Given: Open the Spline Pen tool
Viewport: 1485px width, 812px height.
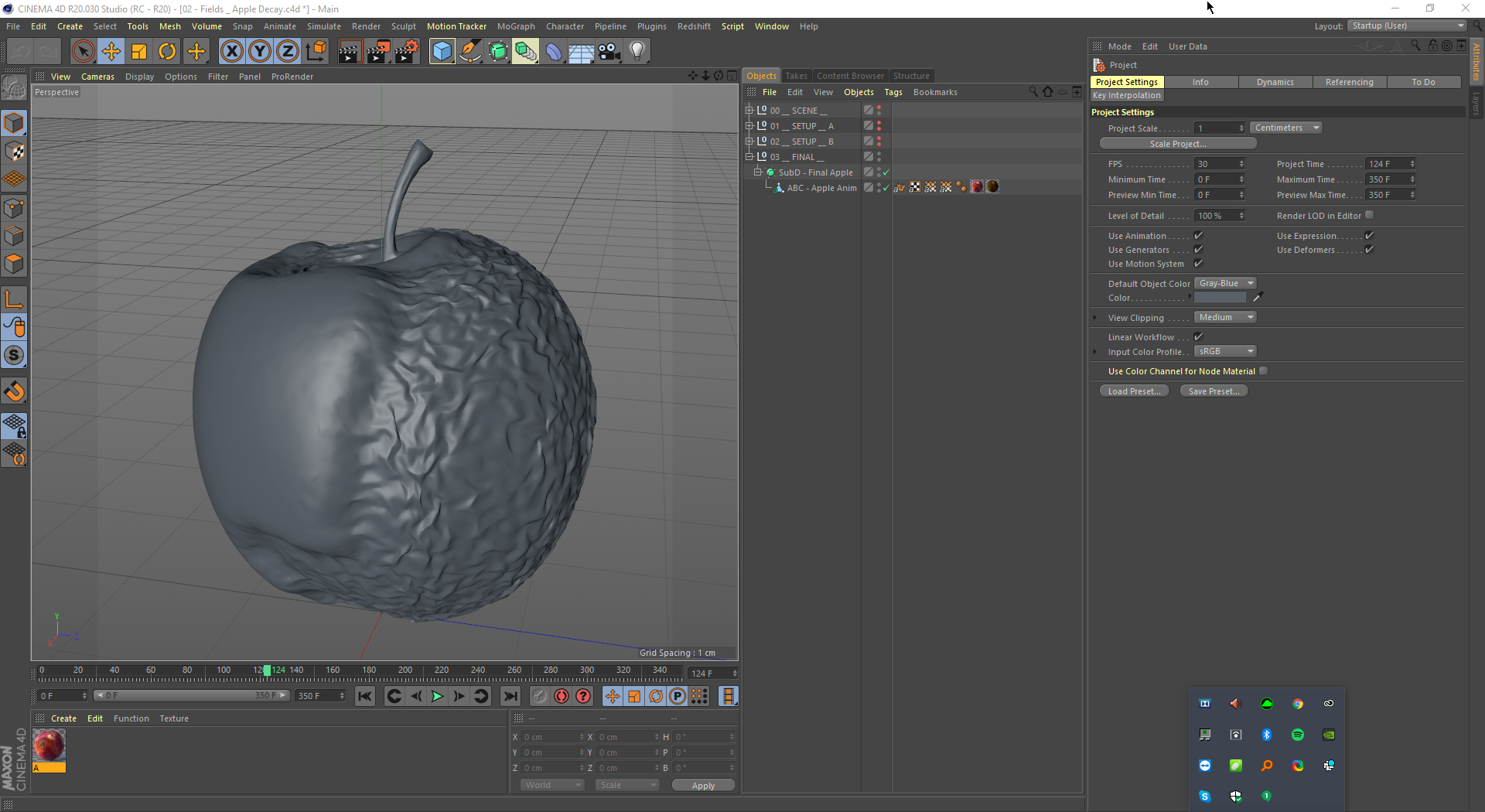Looking at the screenshot, I should [x=470, y=52].
